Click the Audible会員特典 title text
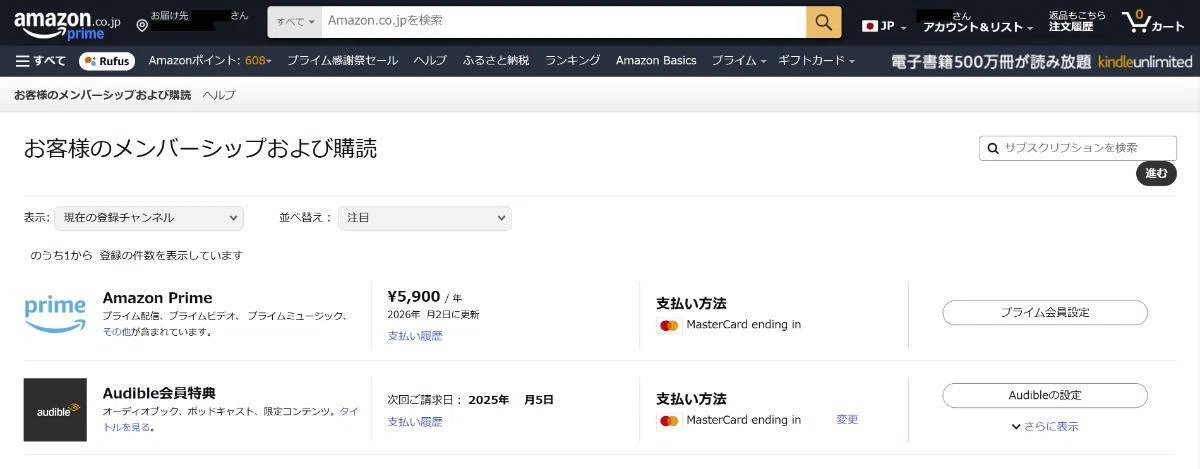The width and height of the screenshot is (1200, 469). coord(159,393)
